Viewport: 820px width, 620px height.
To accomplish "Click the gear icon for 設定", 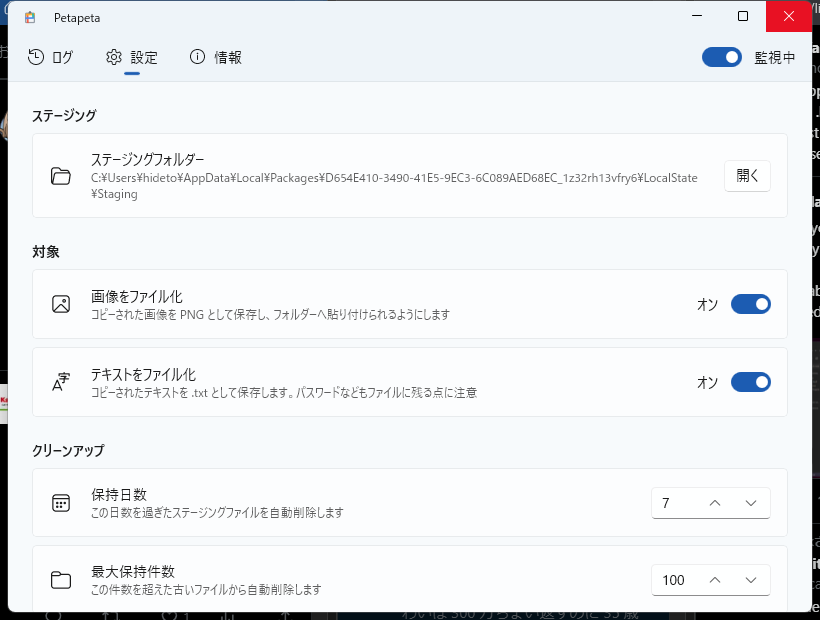I will click(113, 57).
